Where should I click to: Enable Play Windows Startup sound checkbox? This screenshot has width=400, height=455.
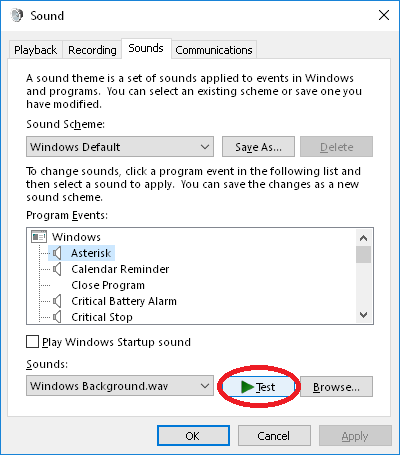pos(32,342)
